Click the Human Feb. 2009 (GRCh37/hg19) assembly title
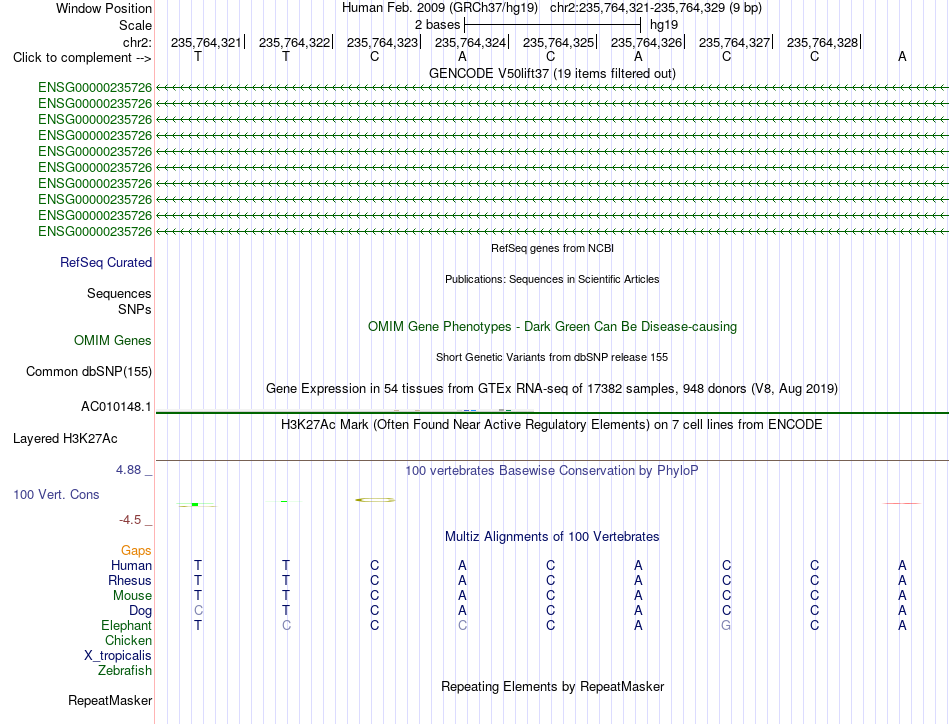Screen dimensions: 950x724 (x=440, y=8)
